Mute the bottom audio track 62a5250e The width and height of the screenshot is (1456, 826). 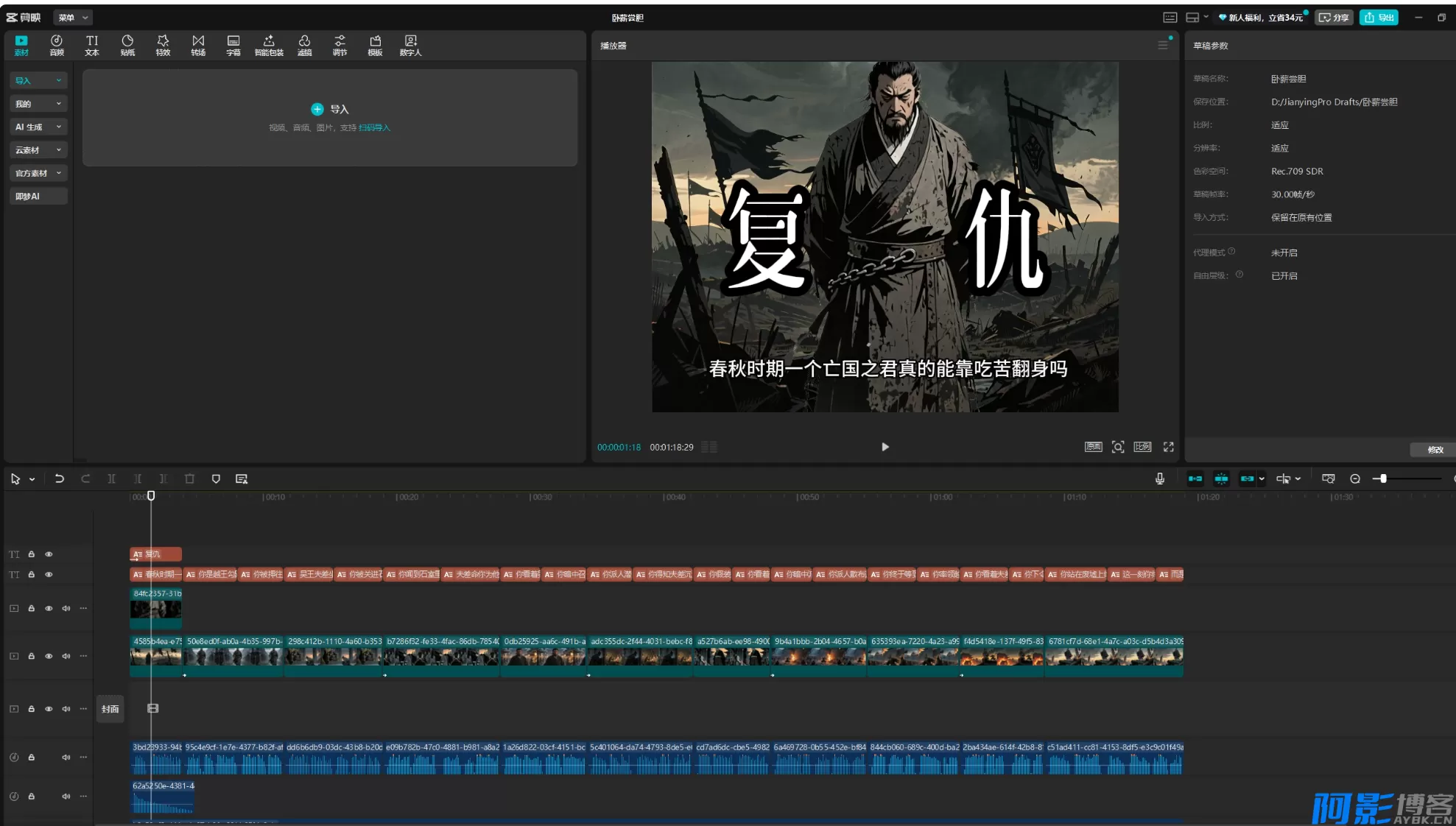[x=66, y=797]
